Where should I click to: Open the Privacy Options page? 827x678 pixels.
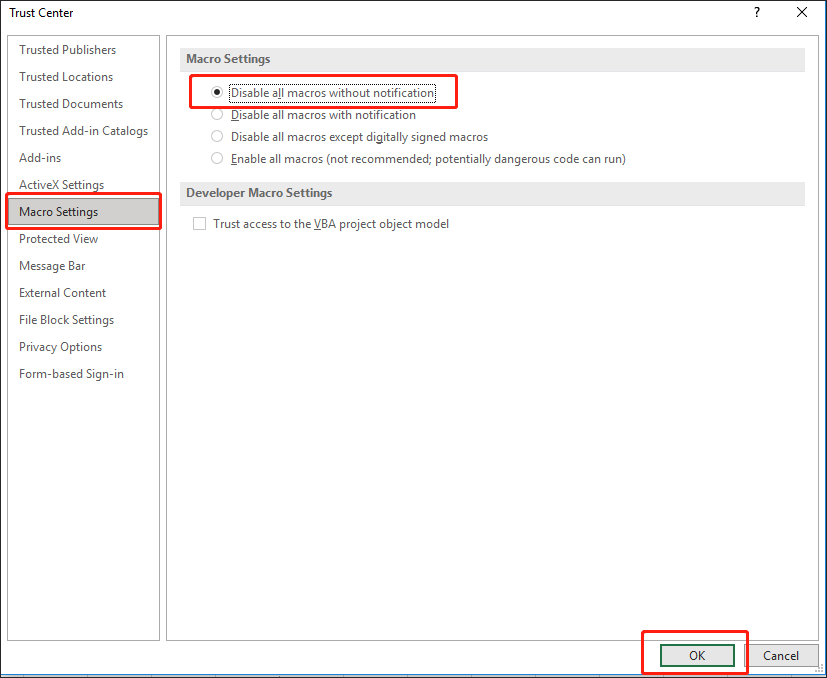[x=60, y=346]
